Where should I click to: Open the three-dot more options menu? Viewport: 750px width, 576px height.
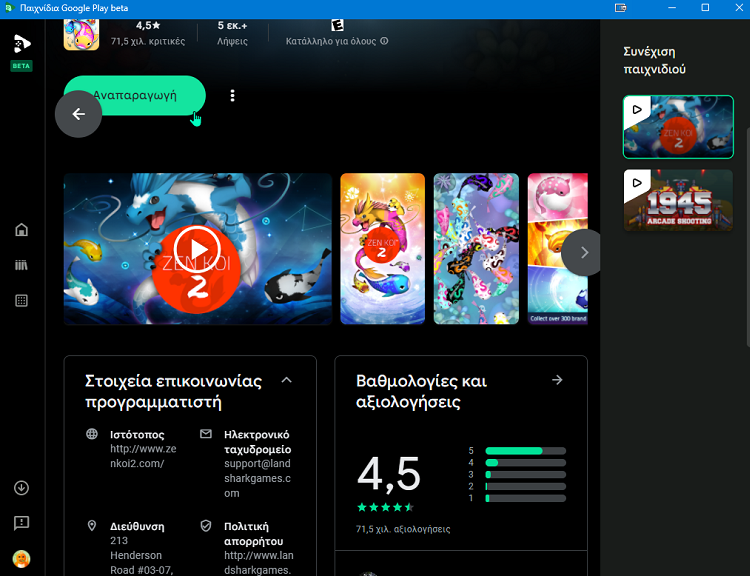pos(232,96)
